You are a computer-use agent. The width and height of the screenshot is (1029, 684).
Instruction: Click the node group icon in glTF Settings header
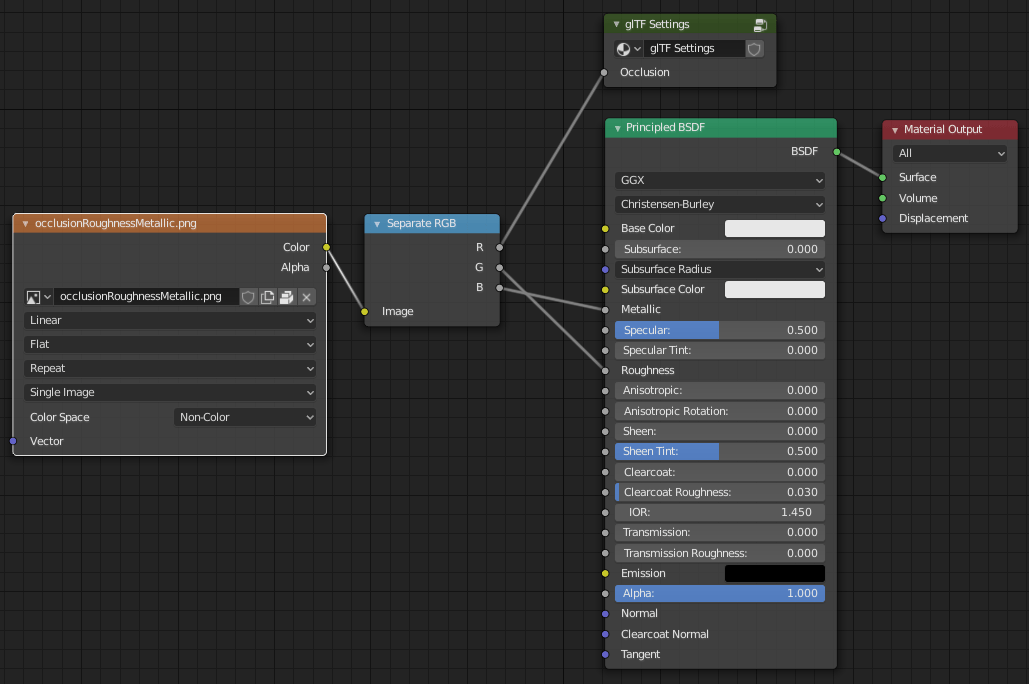(x=759, y=24)
